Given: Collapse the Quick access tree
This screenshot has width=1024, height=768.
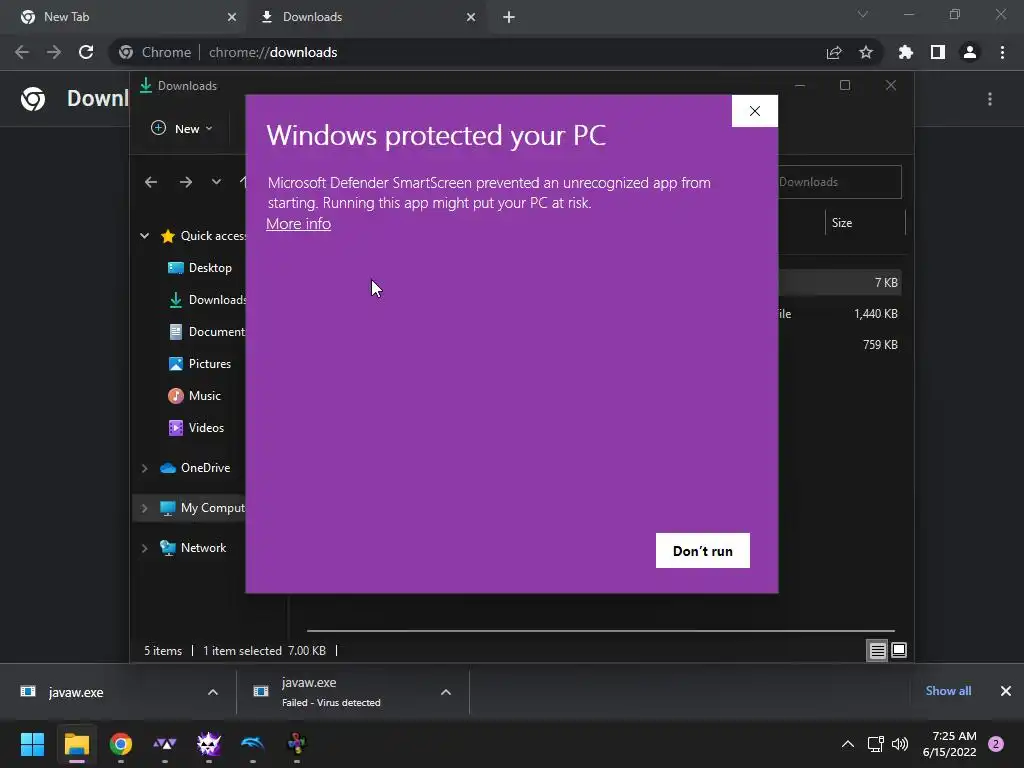Looking at the screenshot, I should coord(144,236).
